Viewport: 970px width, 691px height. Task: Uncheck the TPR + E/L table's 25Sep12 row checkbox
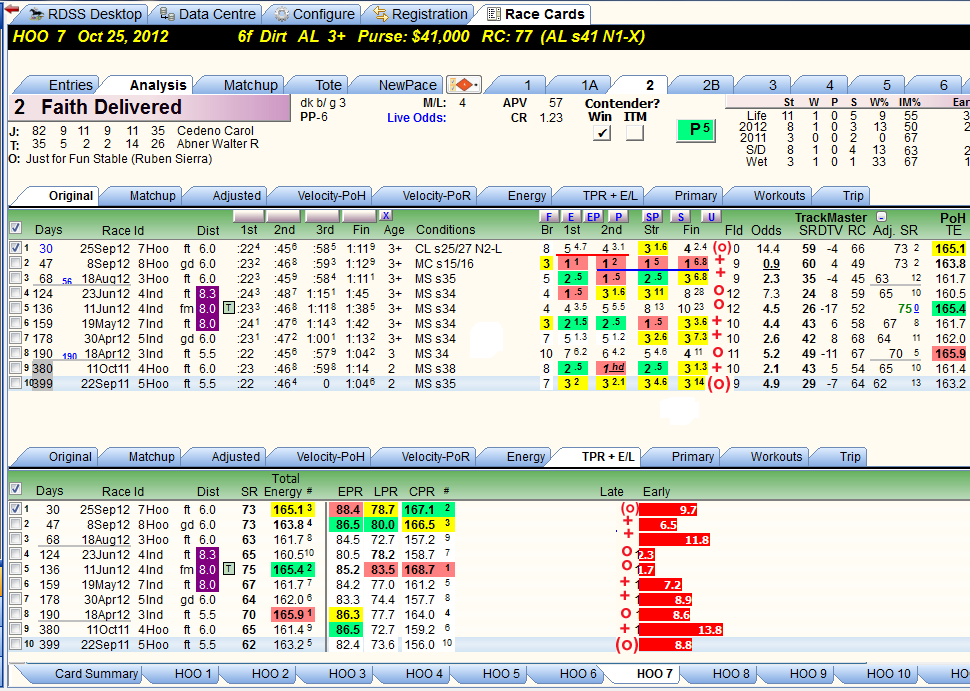(x=15, y=509)
